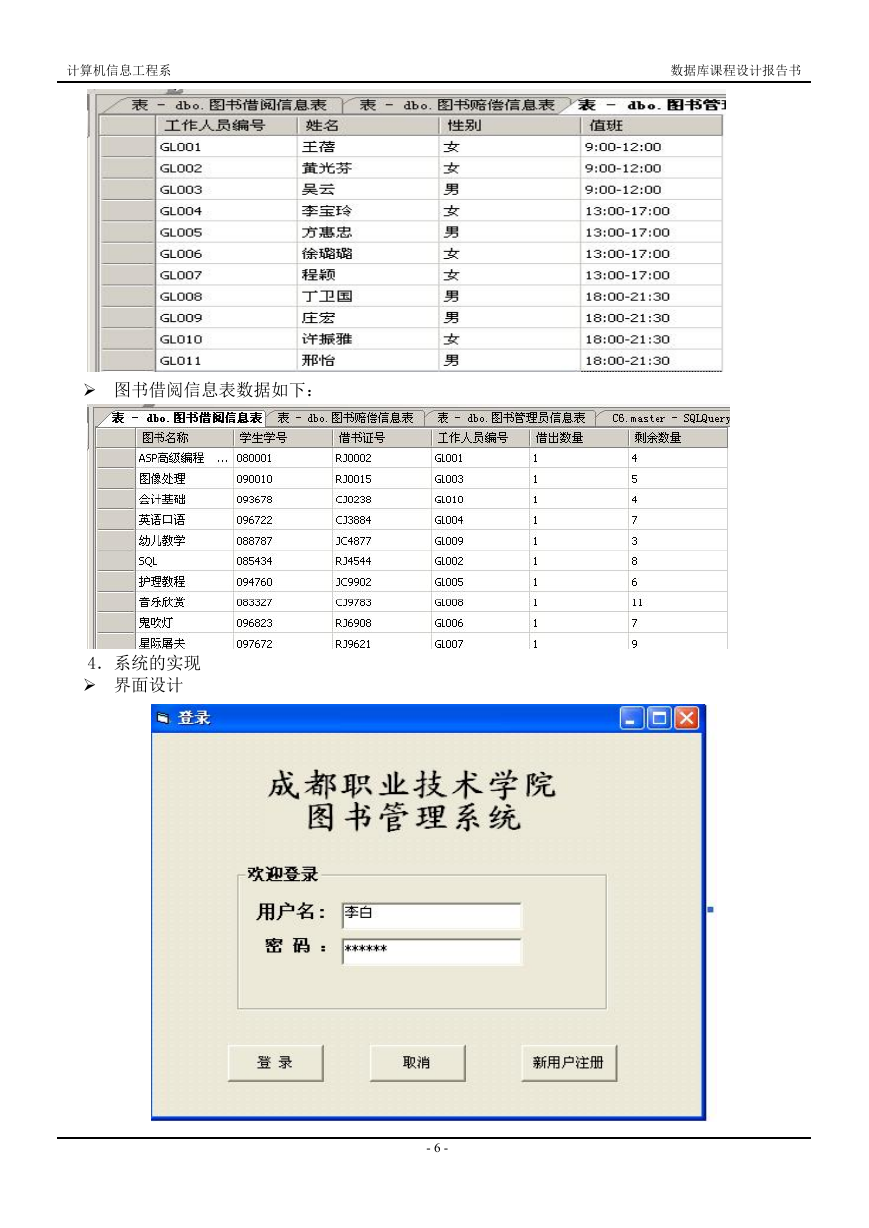Select the cell with name 丁卫国
The width and height of the screenshot is (869, 1228).
tap(367, 296)
